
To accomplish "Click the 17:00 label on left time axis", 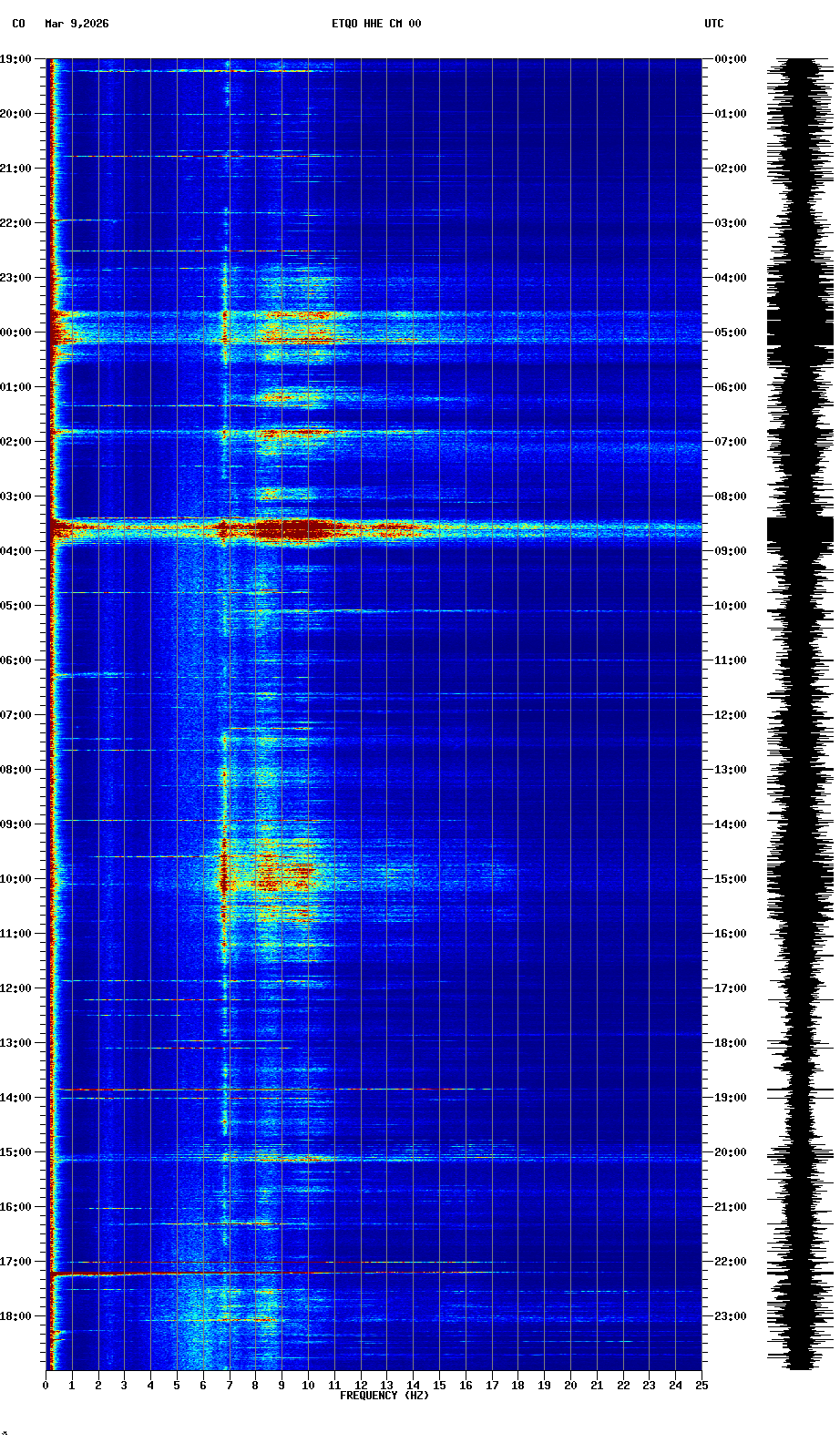I will (x=16, y=1262).
